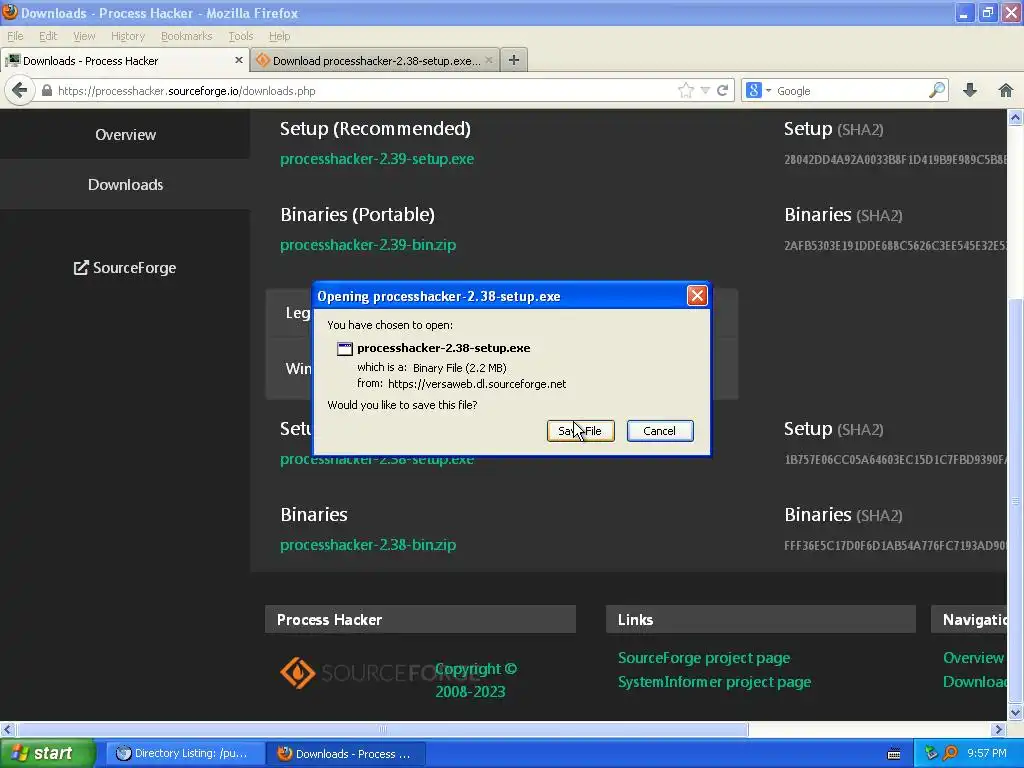This screenshot has width=1024, height=768.
Task: Click the green network tray icon
Action: [x=931, y=753]
